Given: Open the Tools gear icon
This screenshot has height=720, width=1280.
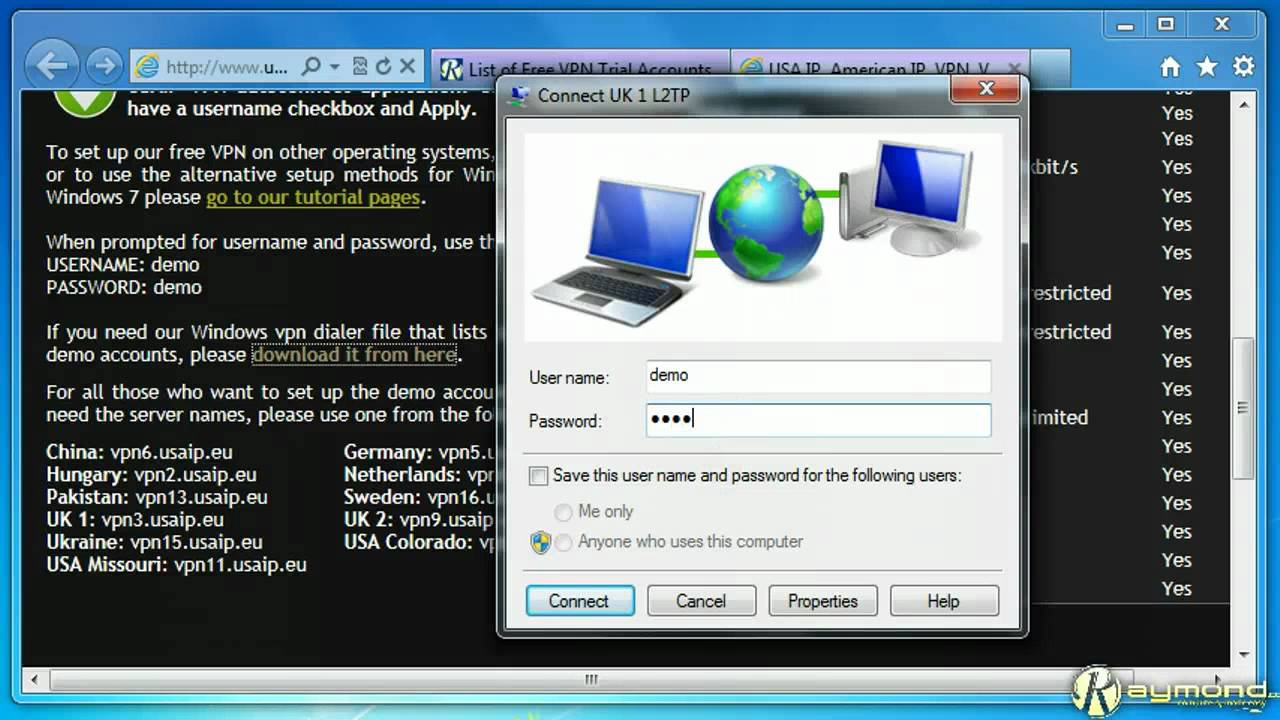Looking at the screenshot, I should click(x=1244, y=67).
